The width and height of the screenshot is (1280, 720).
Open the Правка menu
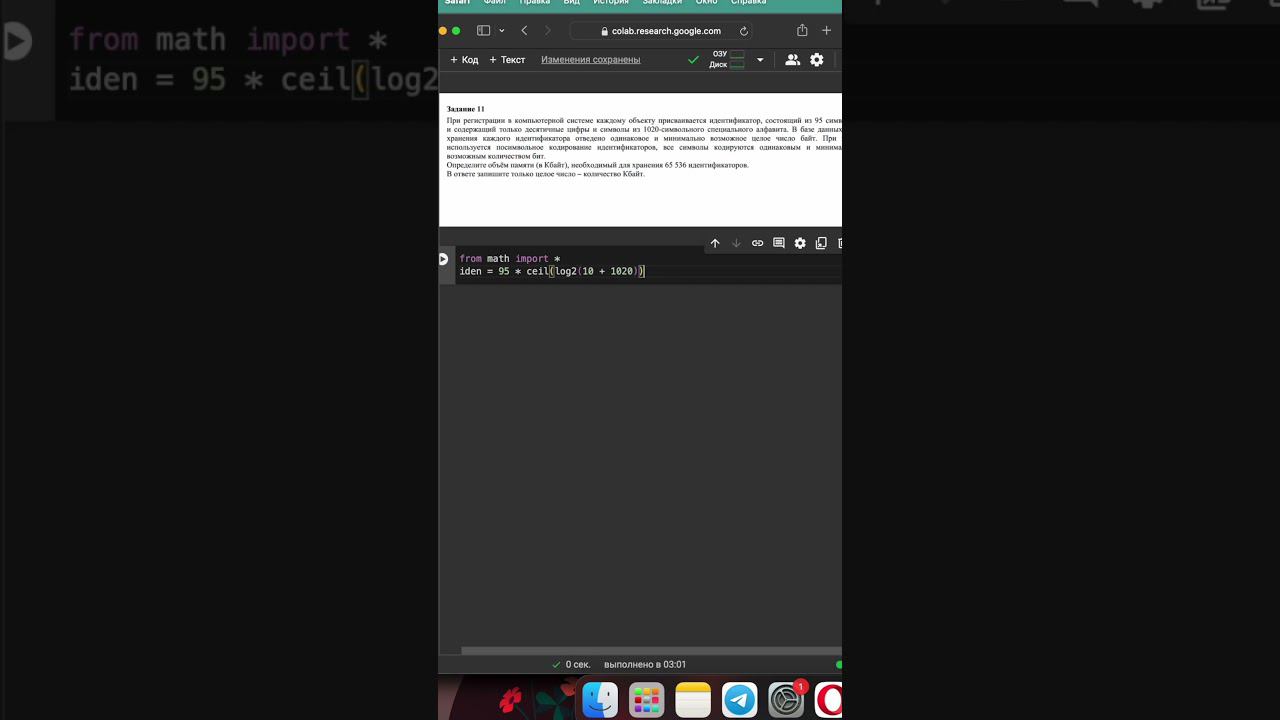[x=535, y=2]
